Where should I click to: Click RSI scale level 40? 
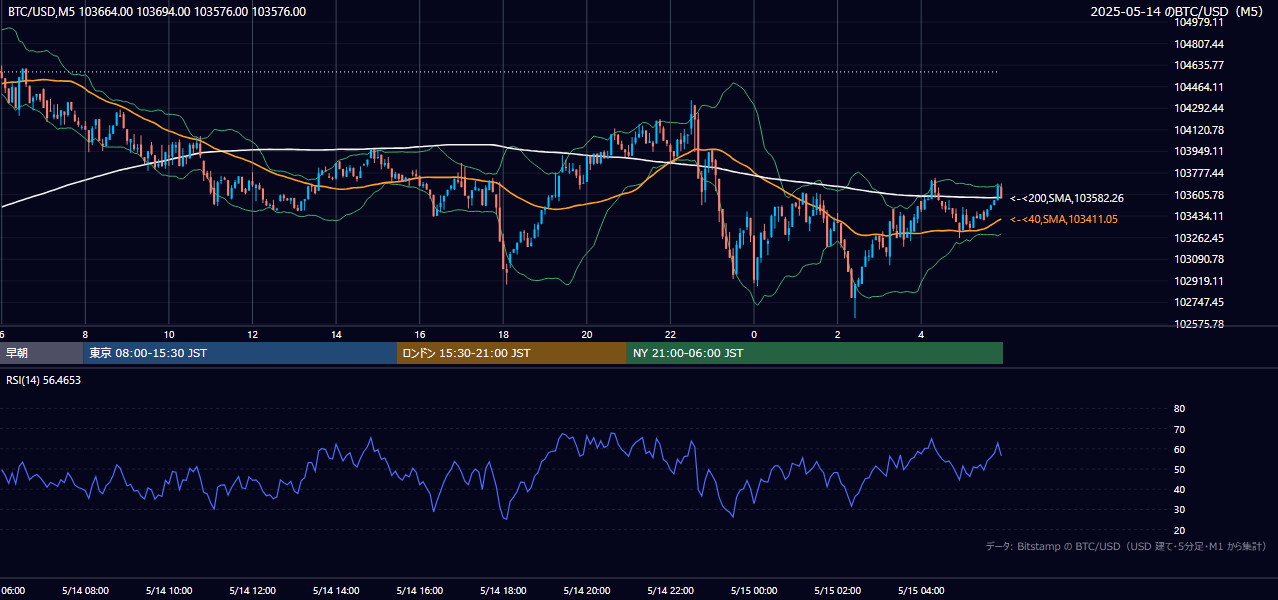pyautogui.click(x=1179, y=490)
